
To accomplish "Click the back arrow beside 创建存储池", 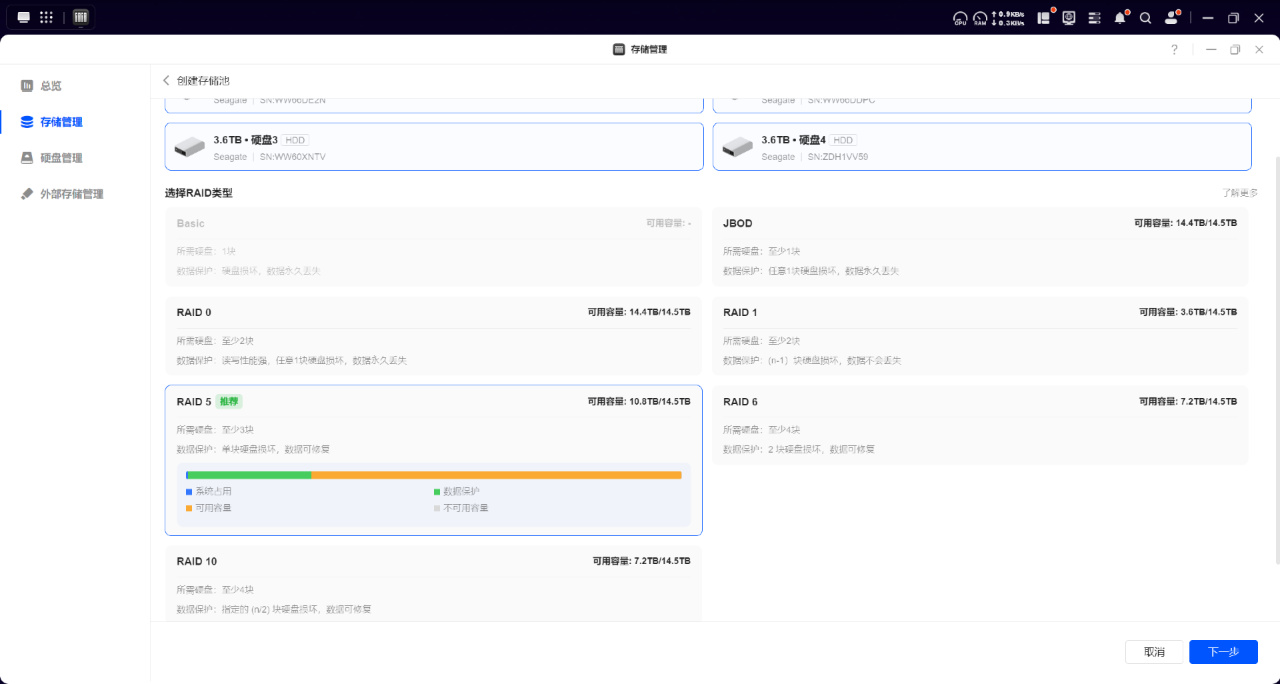I will click(x=167, y=80).
